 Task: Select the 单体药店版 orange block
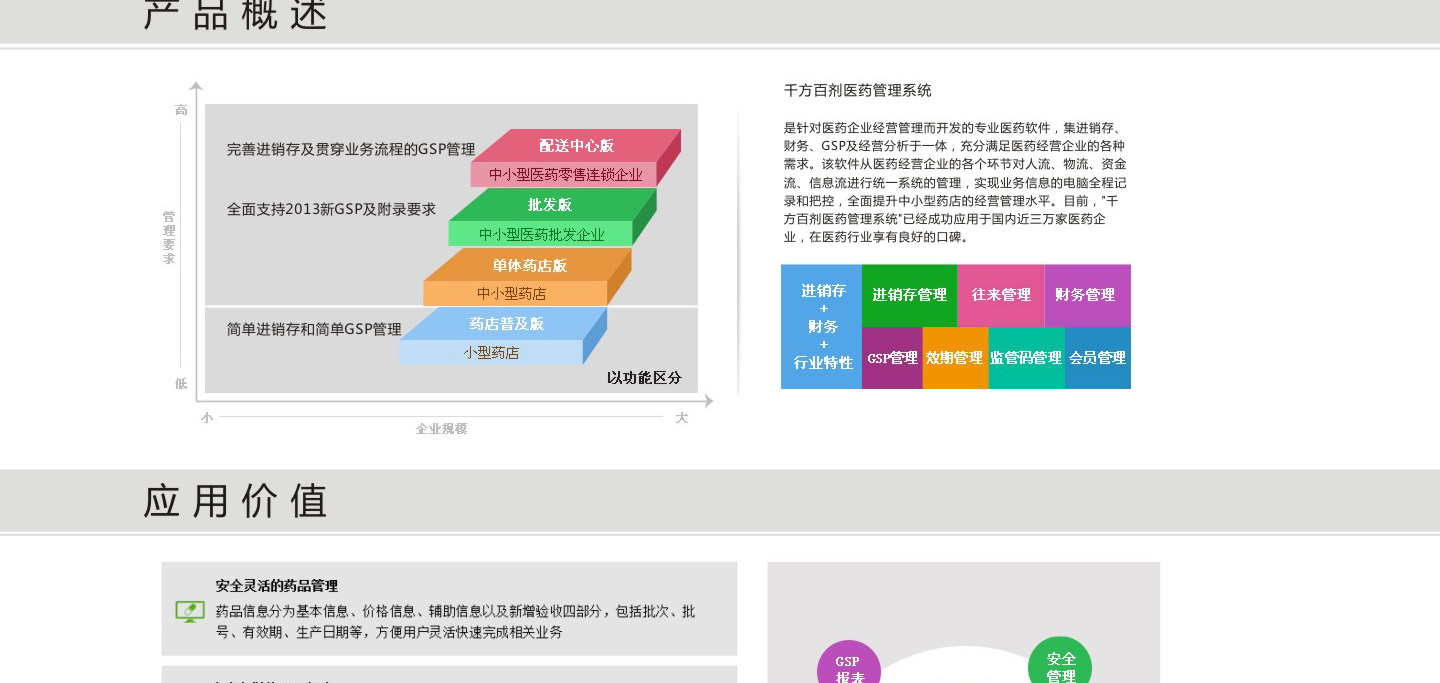coord(529,265)
